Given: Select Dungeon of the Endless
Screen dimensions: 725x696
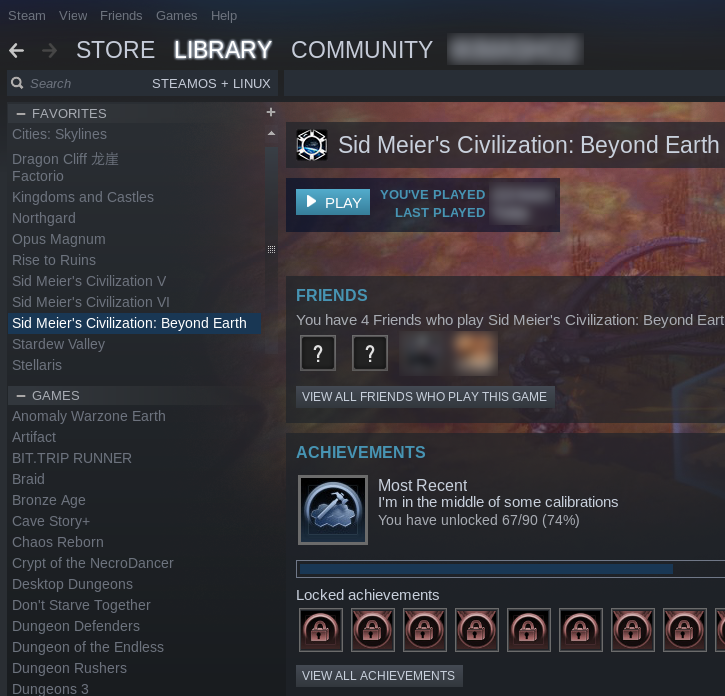Looking at the screenshot, I should pyautogui.click(x=88, y=647).
